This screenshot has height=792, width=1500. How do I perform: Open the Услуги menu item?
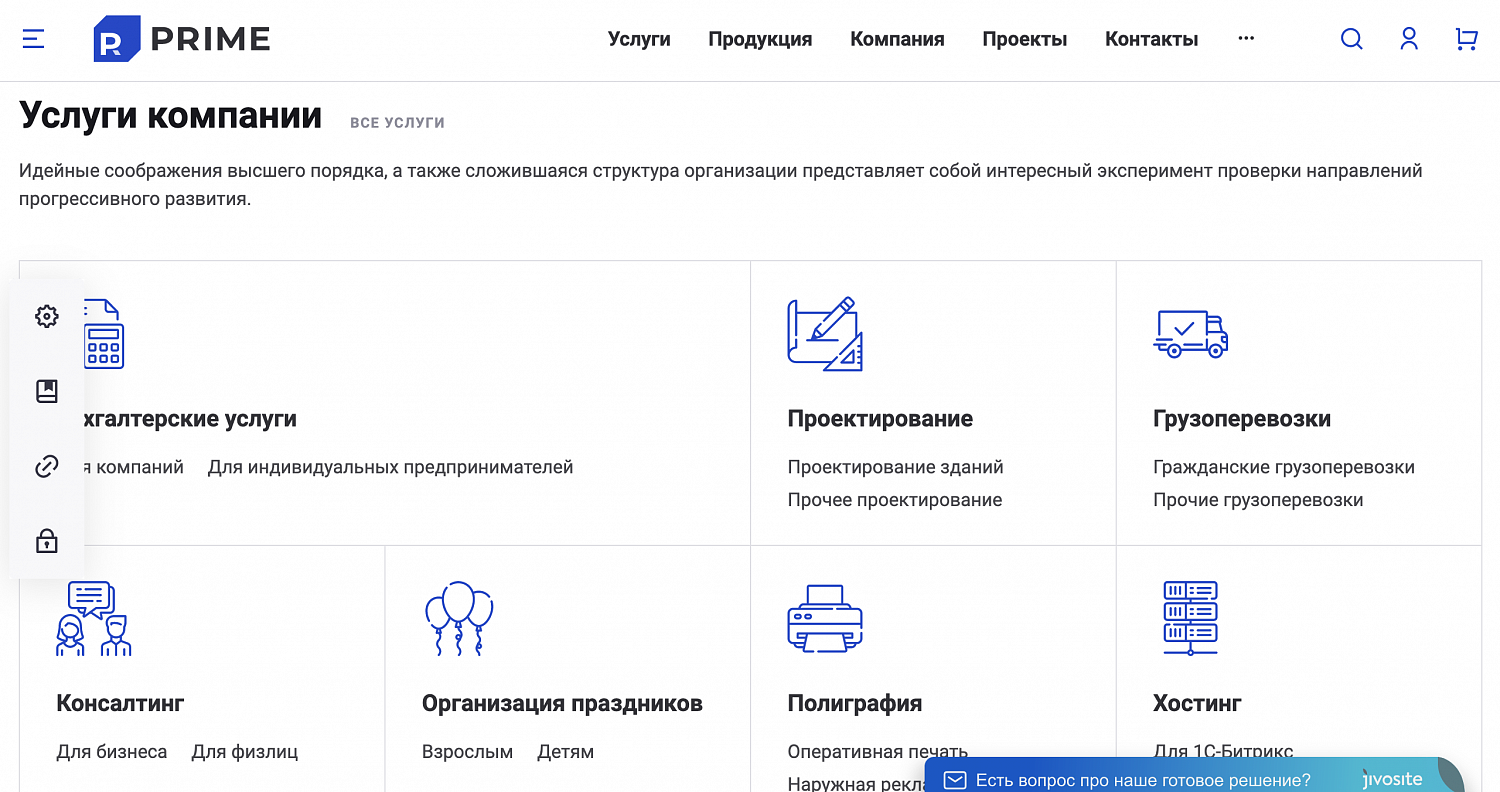(639, 39)
